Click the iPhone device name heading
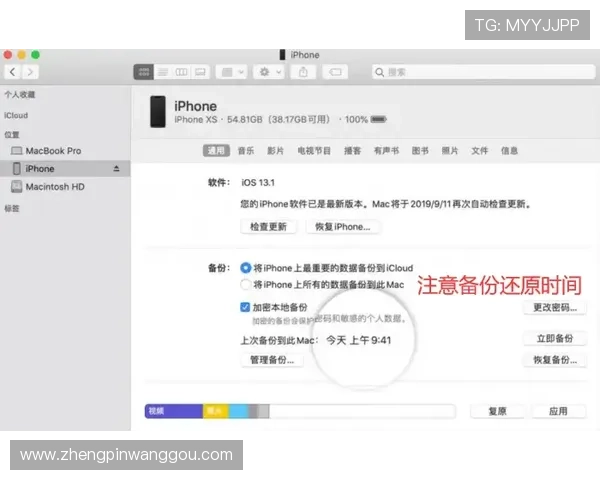600x480 pixels. pyautogui.click(x=196, y=106)
